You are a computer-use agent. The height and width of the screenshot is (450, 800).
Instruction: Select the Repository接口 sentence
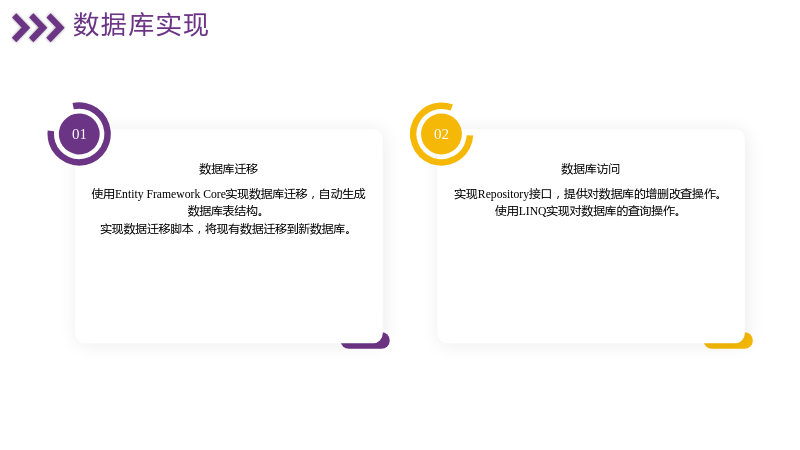[x=587, y=194]
